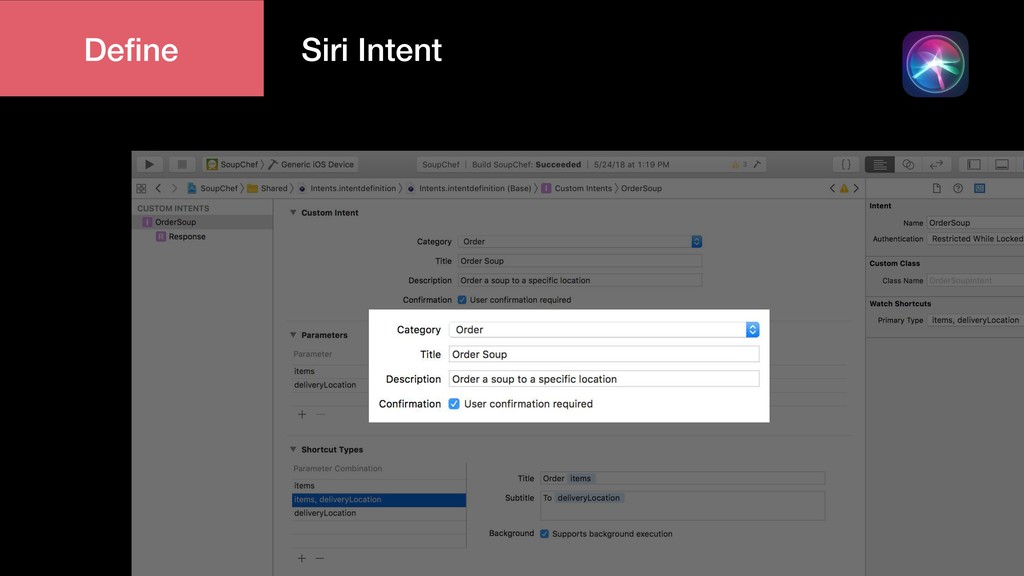Toggle the Debug area visibility button
The width and height of the screenshot is (1024, 576).
pyautogui.click(x=1002, y=165)
